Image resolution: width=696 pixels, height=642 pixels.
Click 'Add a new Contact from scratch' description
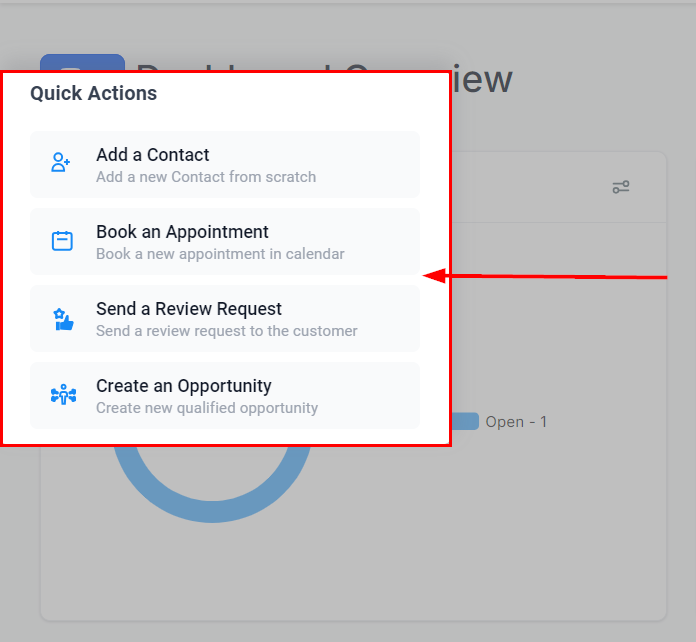[x=205, y=177]
